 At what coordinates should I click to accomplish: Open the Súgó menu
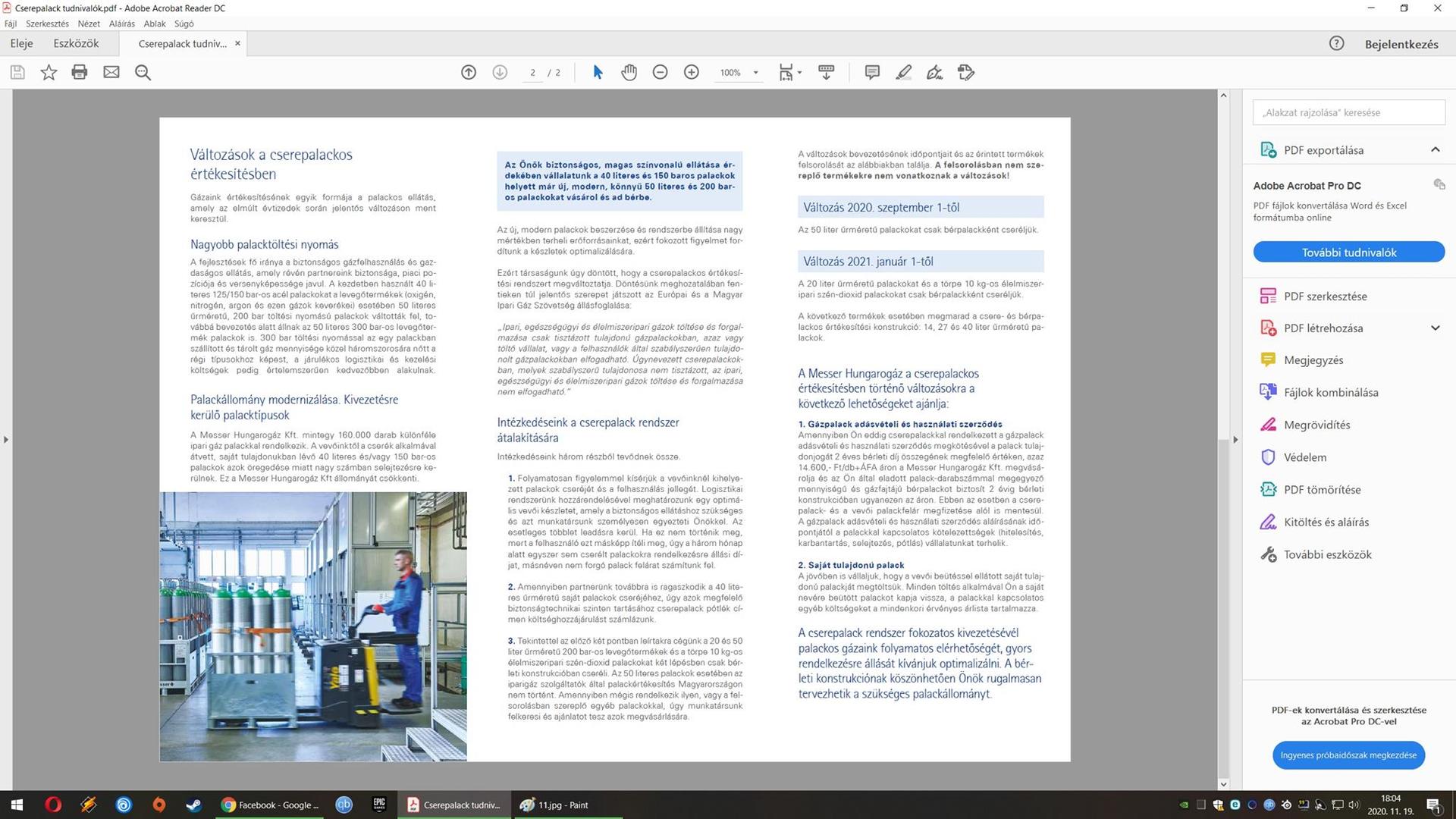(184, 24)
